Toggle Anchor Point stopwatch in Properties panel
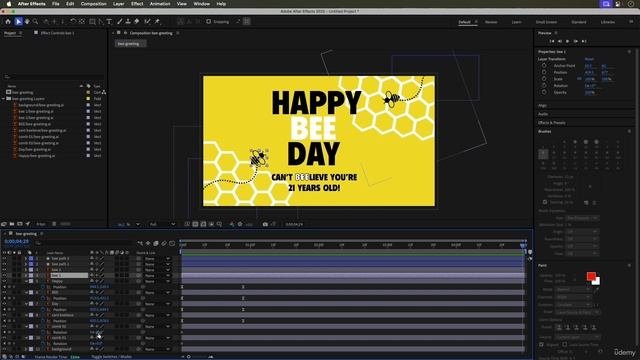The image size is (640, 360). point(544,66)
